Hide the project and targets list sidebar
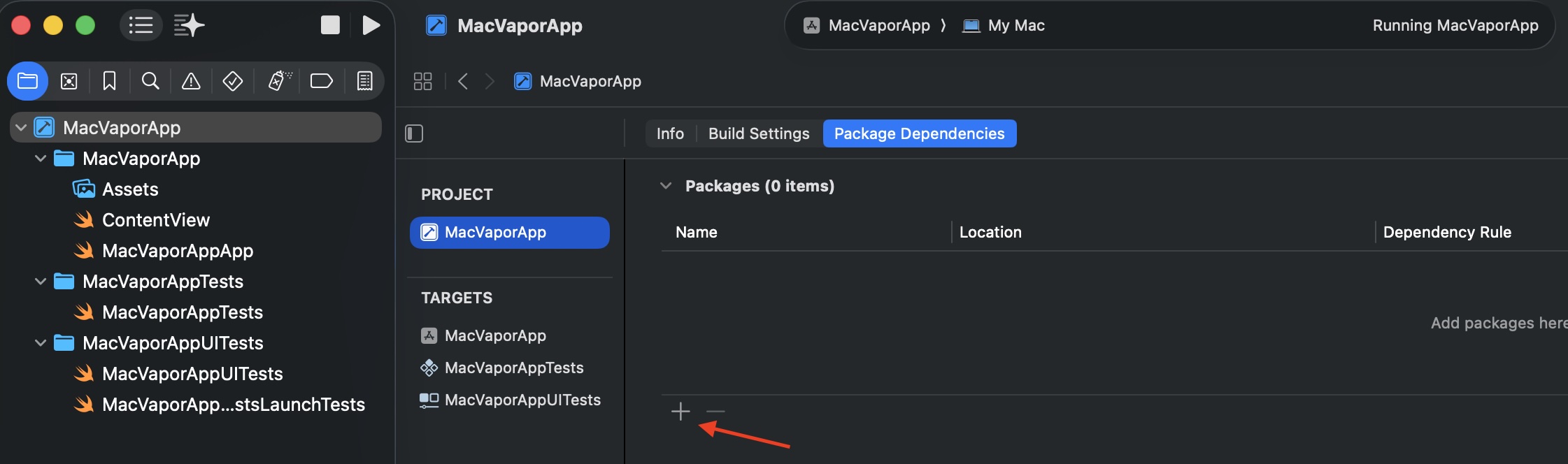This screenshot has width=1568, height=464. [x=414, y=133]
